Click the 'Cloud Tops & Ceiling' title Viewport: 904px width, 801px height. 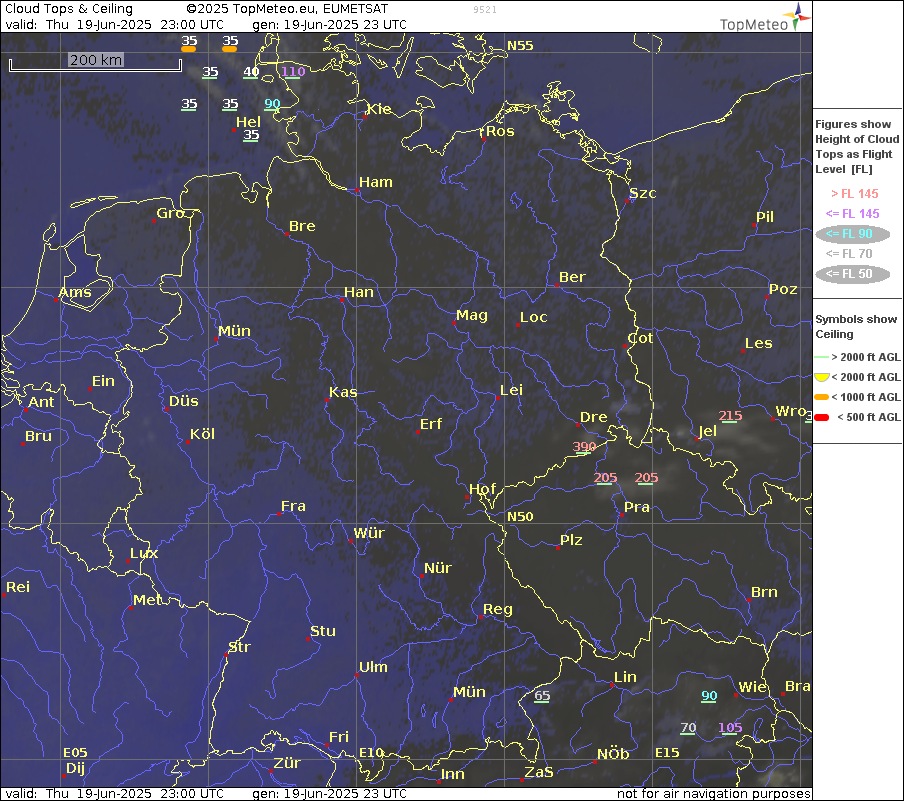[69, 9]
